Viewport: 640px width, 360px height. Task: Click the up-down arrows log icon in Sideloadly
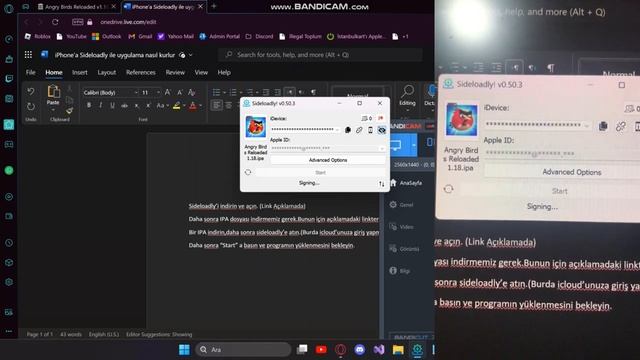coord(382,184)
